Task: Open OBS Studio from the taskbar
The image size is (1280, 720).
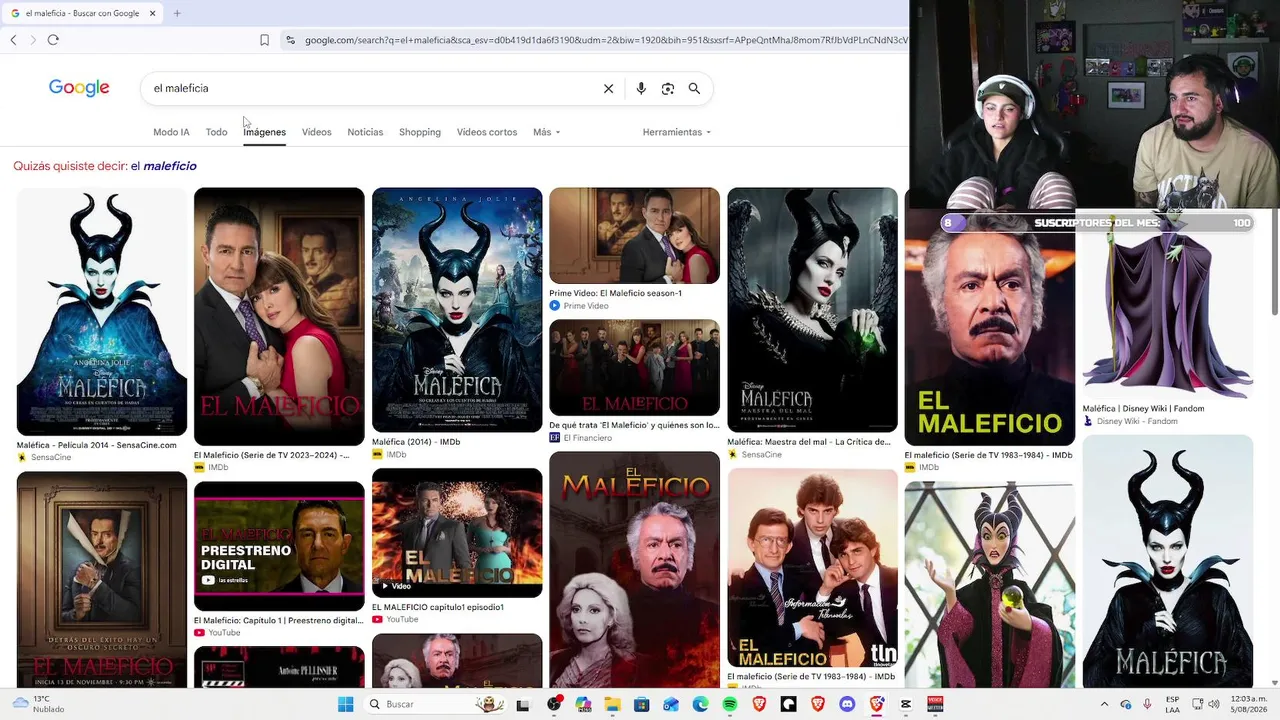Action: 554,704
